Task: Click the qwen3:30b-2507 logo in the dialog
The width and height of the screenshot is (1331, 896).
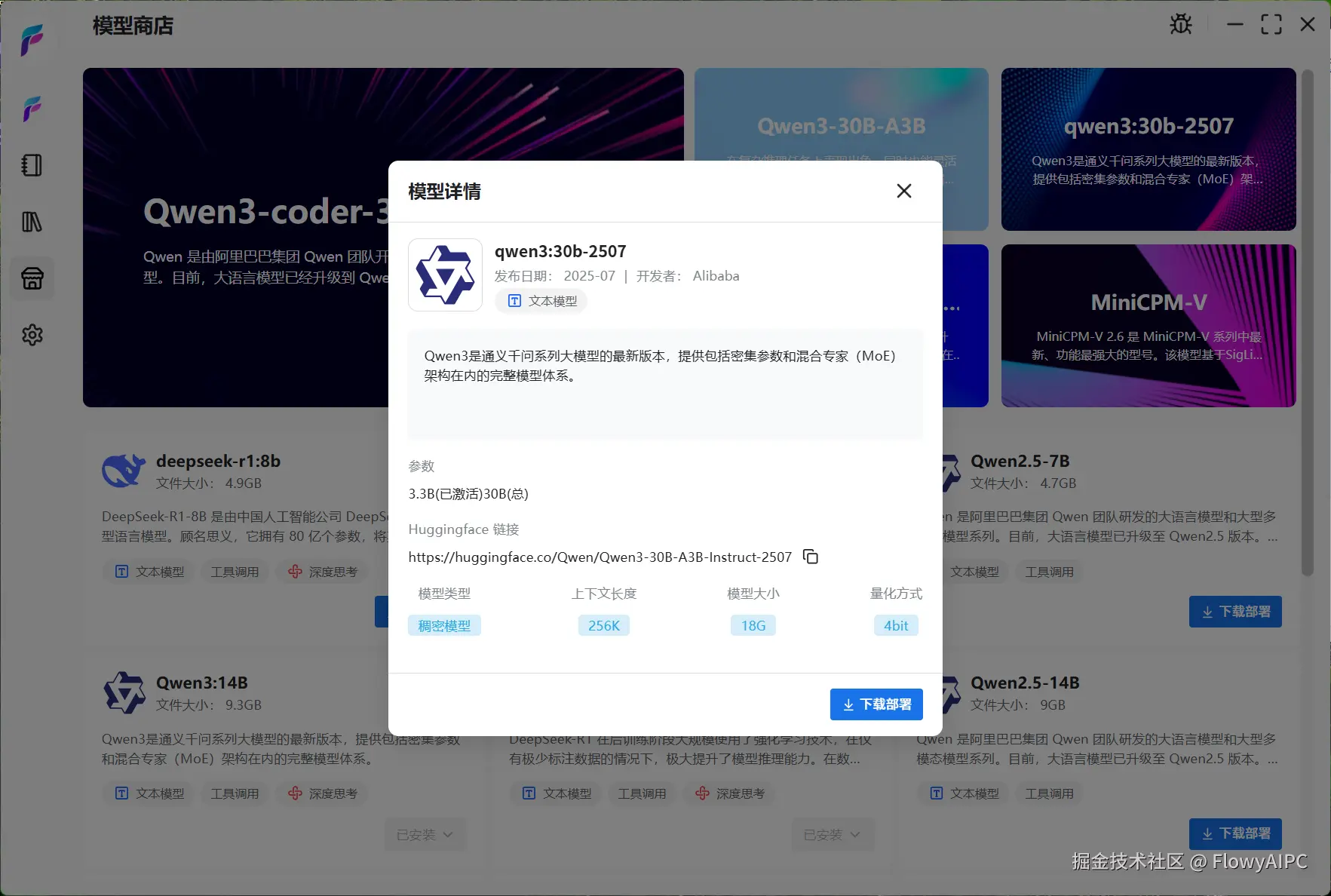Action: (445, 275)
